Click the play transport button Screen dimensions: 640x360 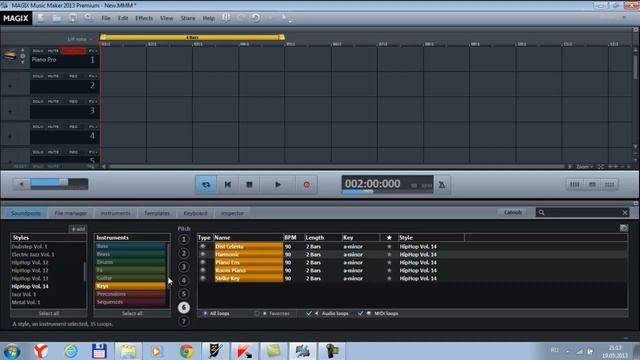[x=278, y=184]
